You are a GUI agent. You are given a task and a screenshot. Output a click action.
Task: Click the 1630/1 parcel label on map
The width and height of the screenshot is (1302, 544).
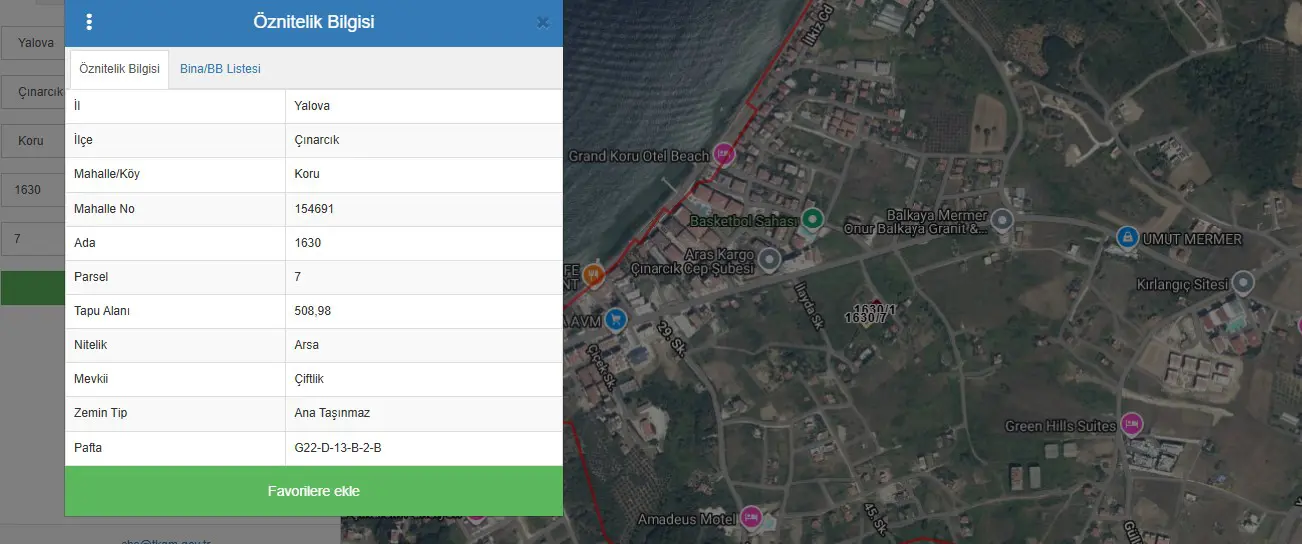876,309
